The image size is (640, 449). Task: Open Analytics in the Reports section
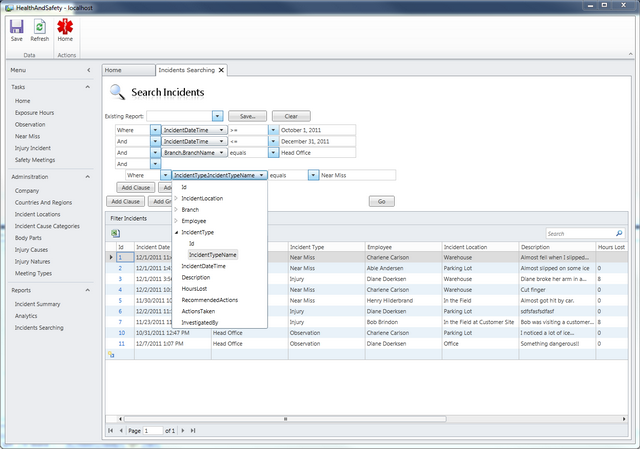coord(26,316)
